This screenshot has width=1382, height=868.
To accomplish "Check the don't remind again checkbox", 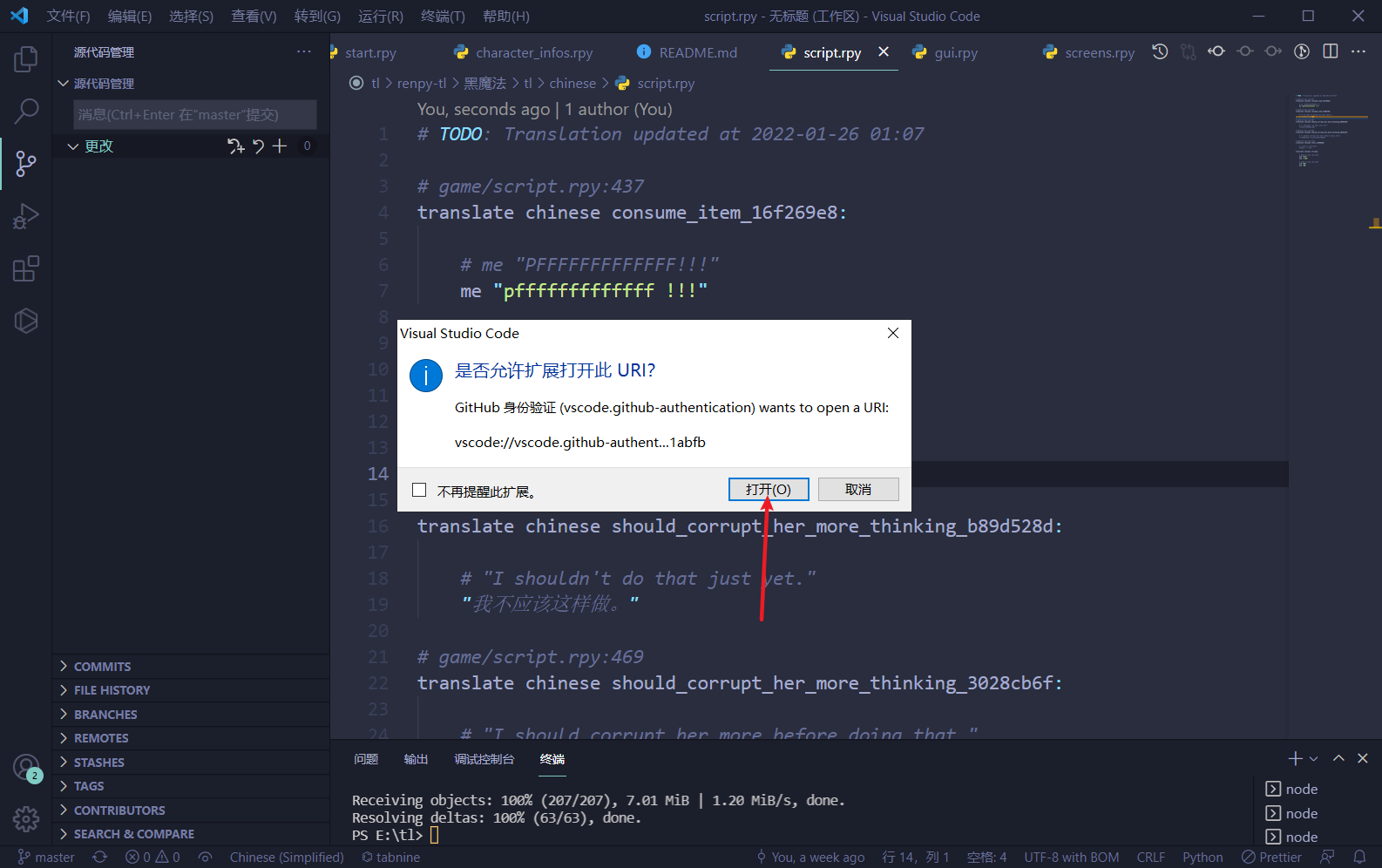I will tap(419, 490).
